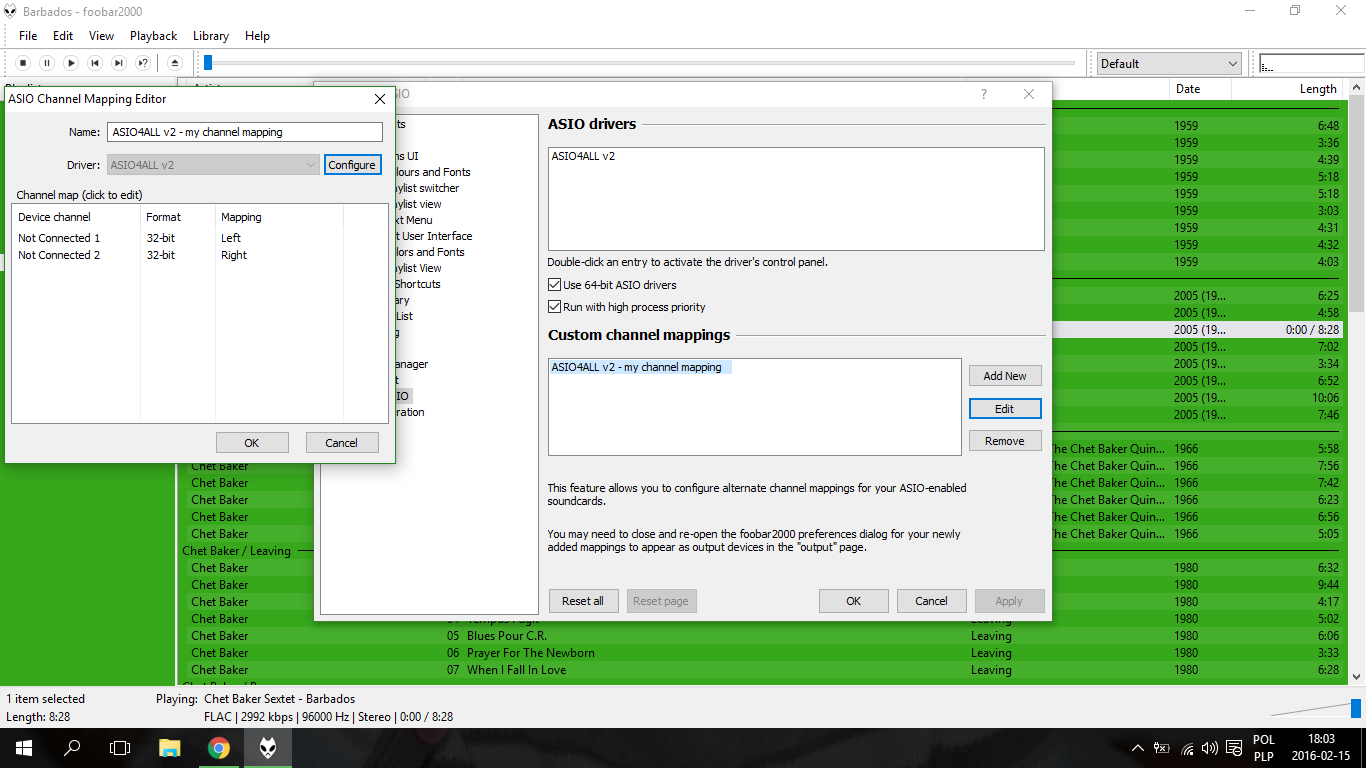Click the Name field of channel mapping
The image size is (1366, 768).
tap(245, 132)
